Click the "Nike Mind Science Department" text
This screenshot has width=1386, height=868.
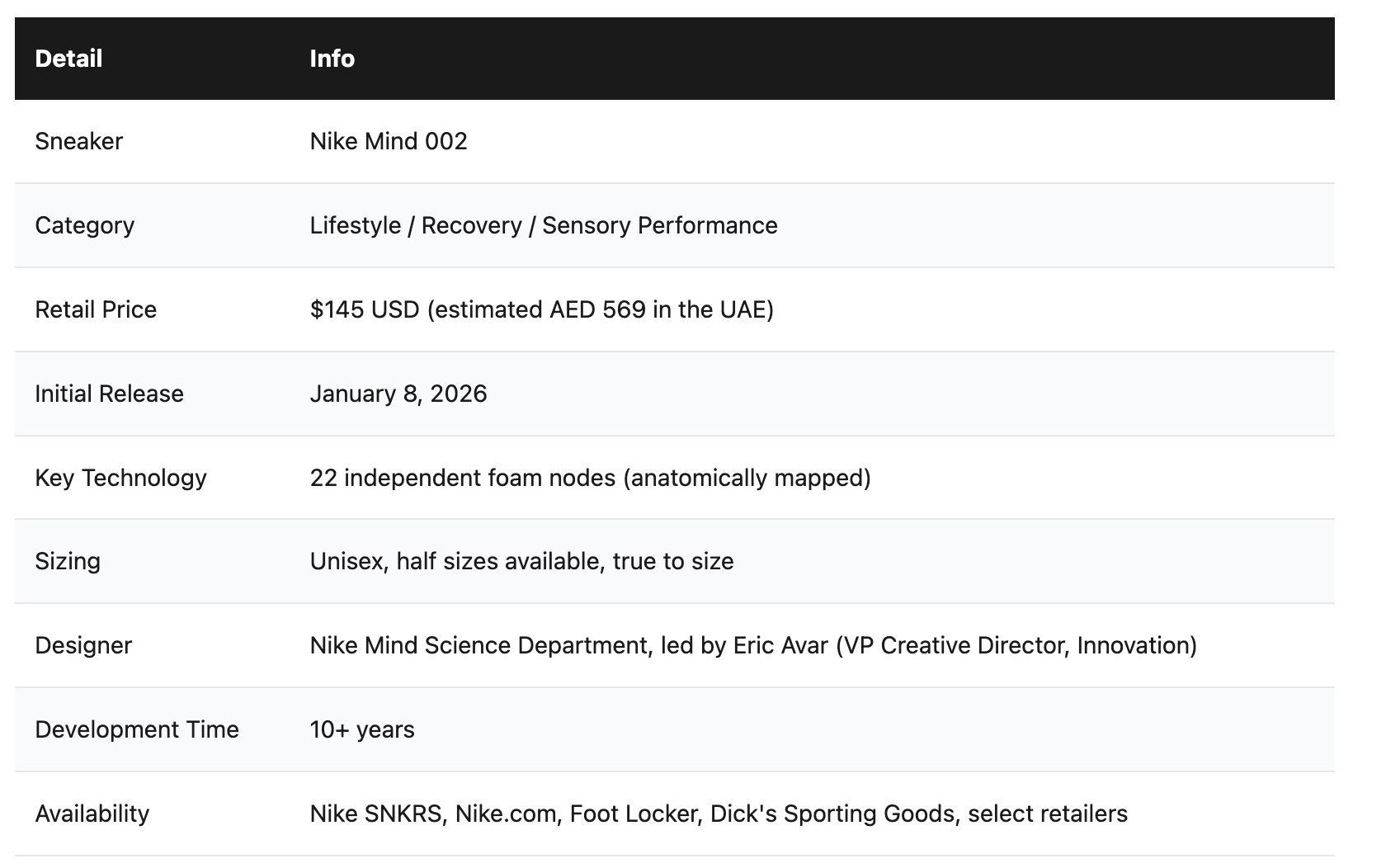point(479,645)
